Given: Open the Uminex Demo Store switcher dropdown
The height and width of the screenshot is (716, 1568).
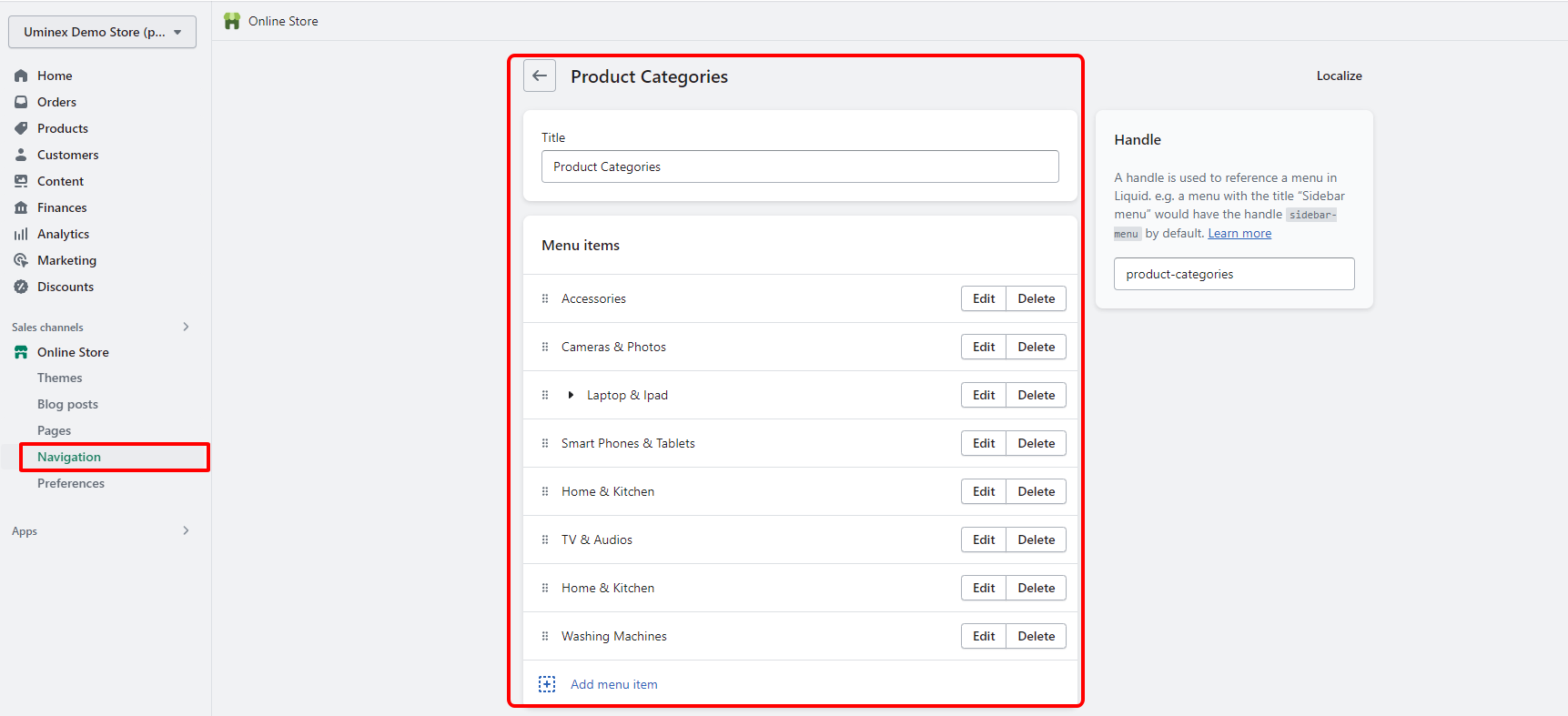Looking at the screenshot, I should tap(102, 32).
